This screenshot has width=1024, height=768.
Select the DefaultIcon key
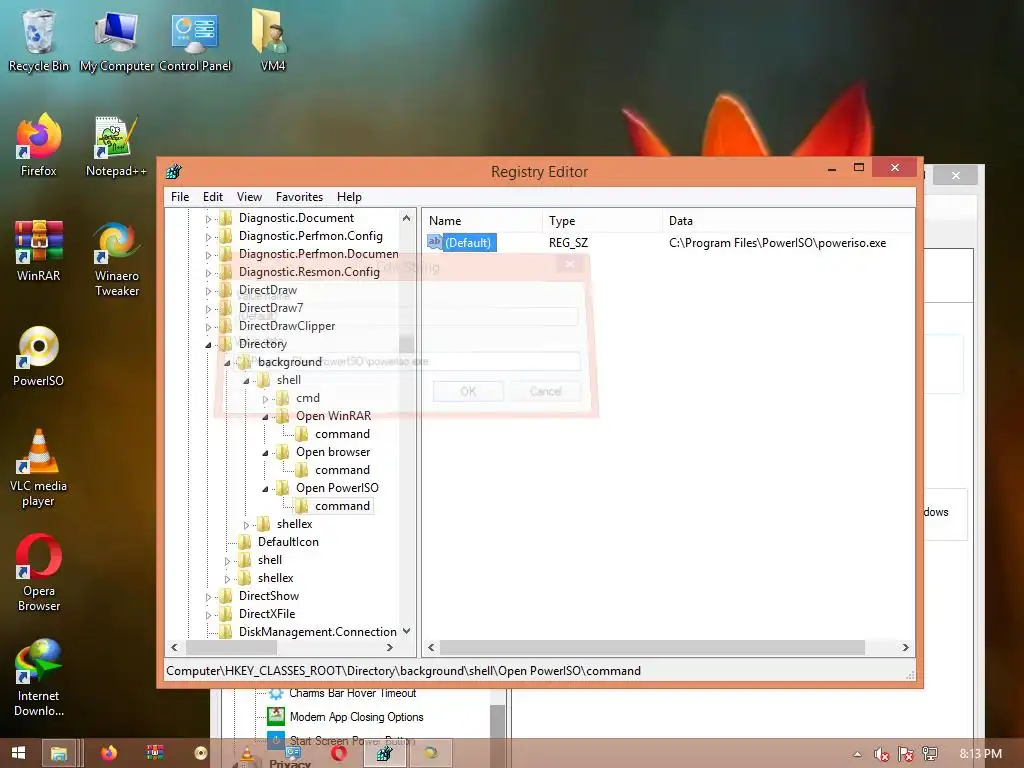288,541
